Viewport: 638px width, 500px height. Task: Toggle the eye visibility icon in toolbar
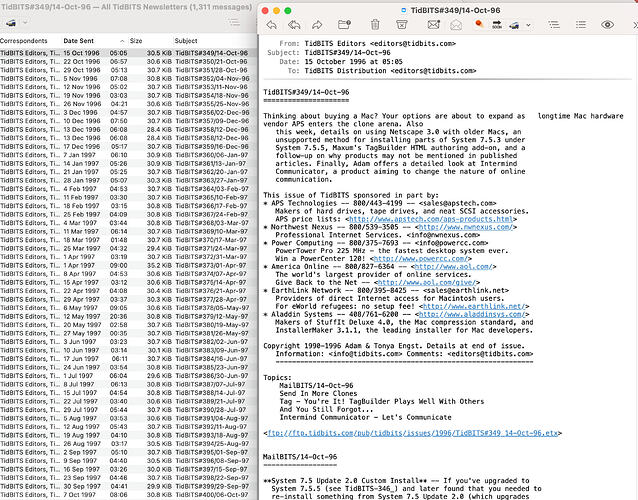pos(607,25)
